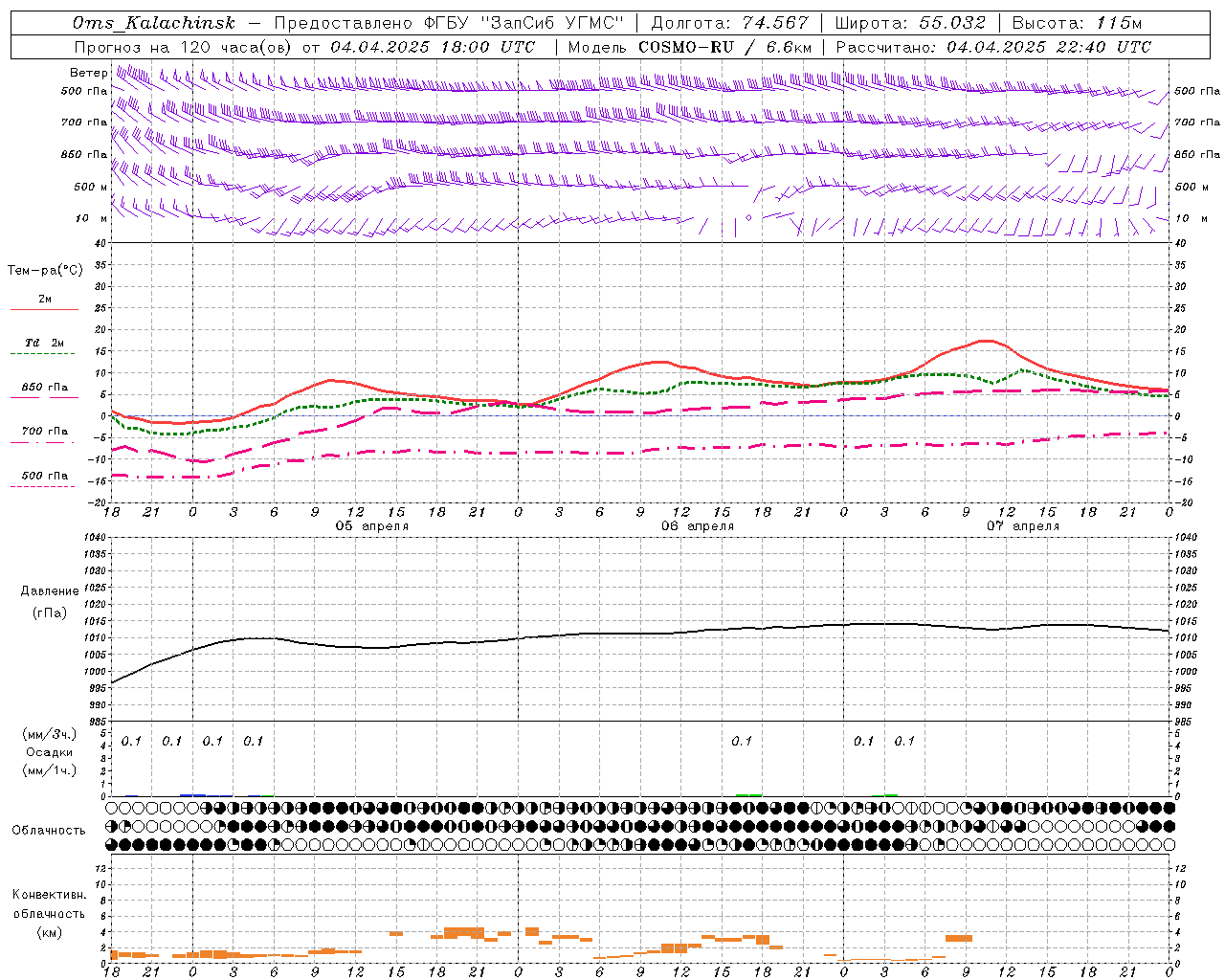The height and width of the screenshot is (980, 1225).
Task: Click 500 м wind level label on left
Action: (x=91, y=187)
